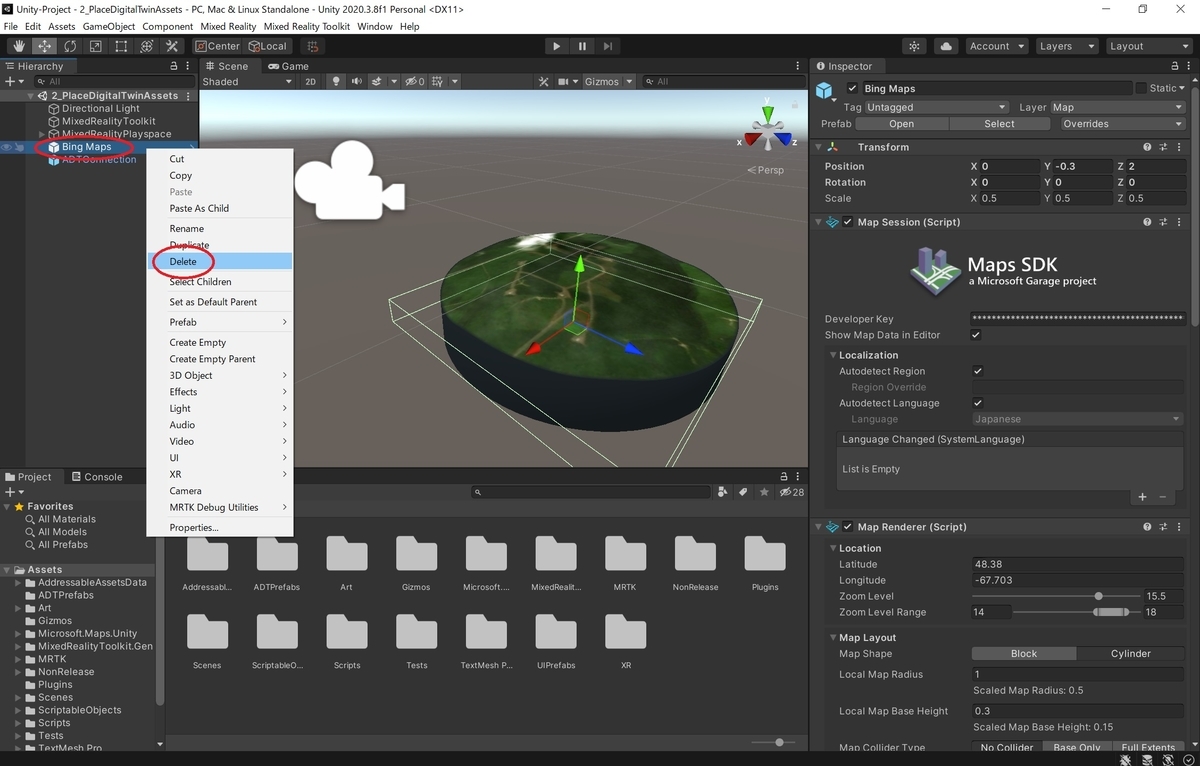Viewport: 1200px width, 766px height.
Task: Select the Hand tool in the toolbar
Action: click(19, 46)
